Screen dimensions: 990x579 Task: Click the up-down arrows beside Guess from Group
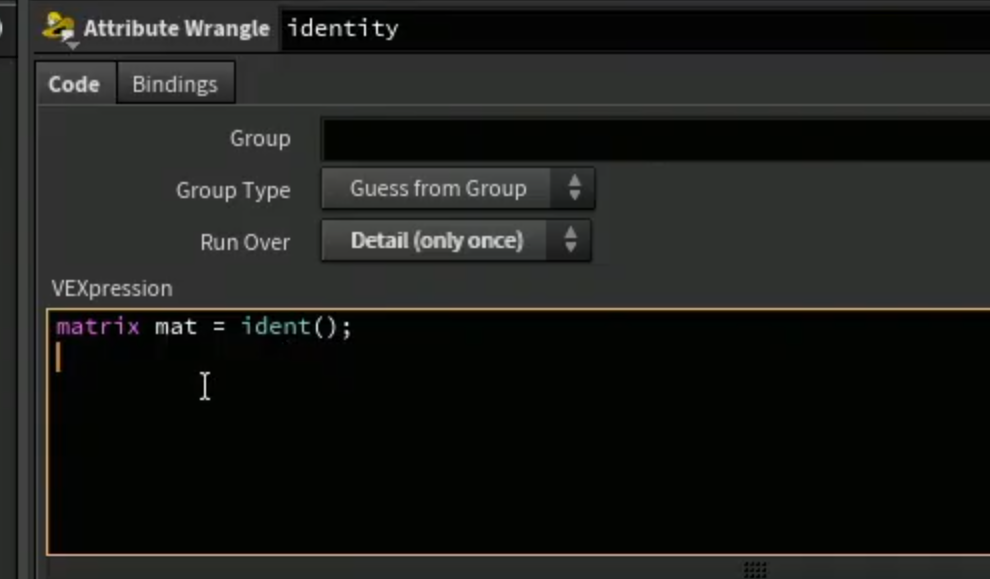pos(574,188)
